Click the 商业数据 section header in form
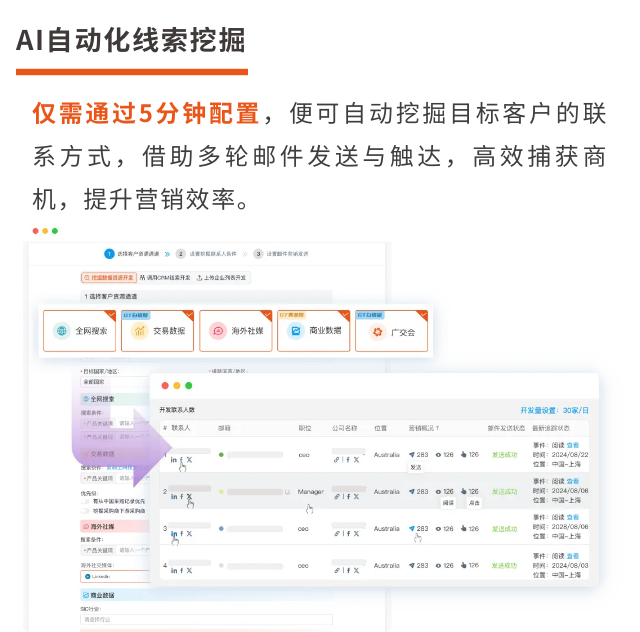 [207, 595]
